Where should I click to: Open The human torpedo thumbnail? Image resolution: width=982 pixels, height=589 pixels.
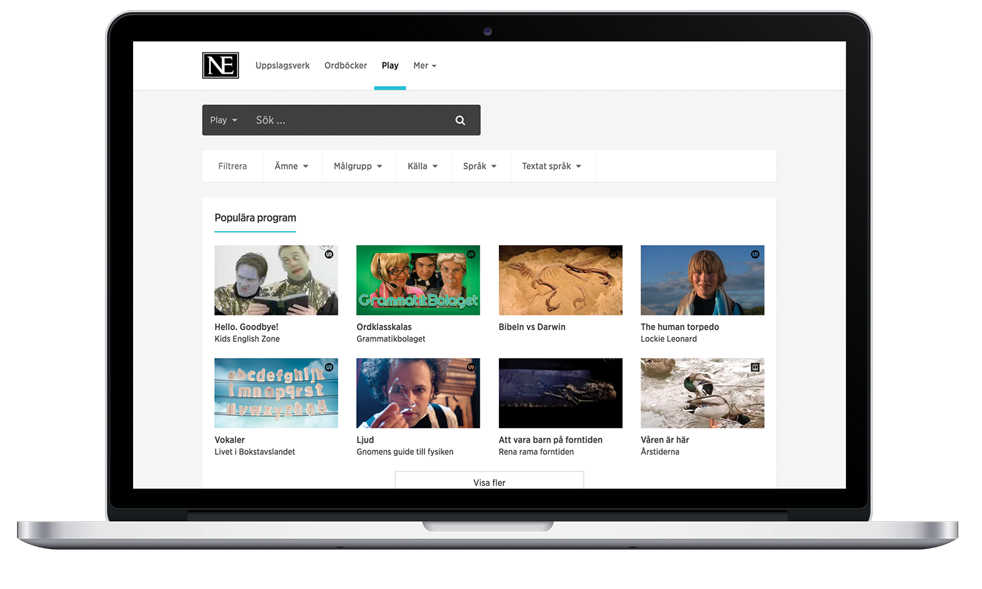[x=702, y=280]
